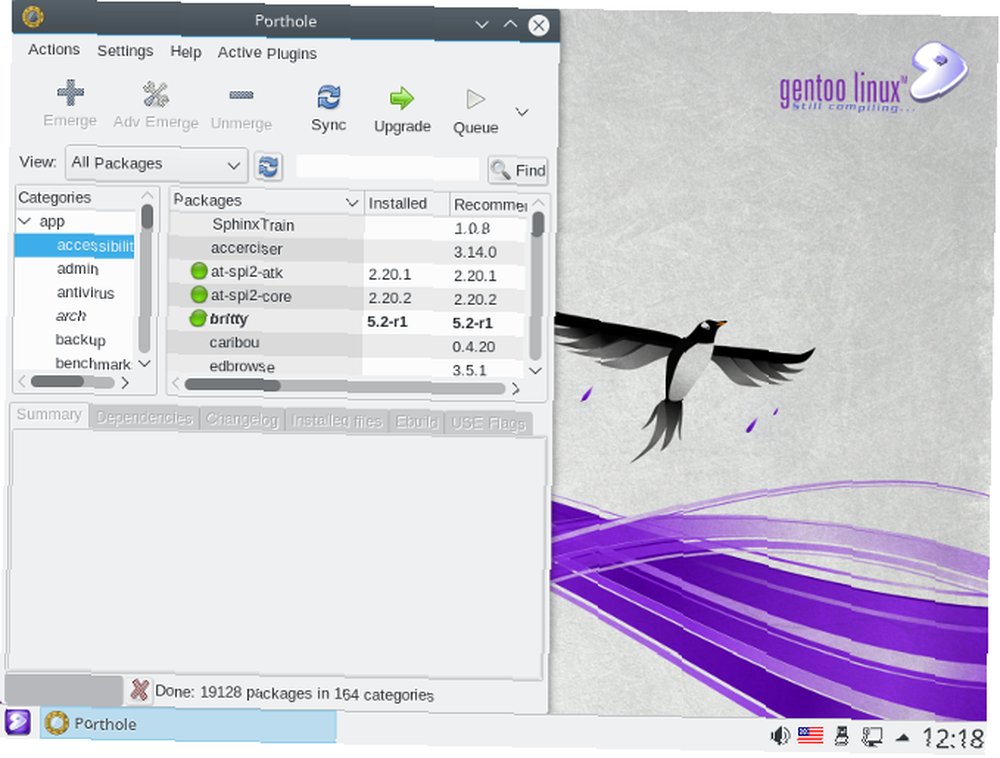
Task: Click the network monitor tray icon
Action: coord(872,737)
